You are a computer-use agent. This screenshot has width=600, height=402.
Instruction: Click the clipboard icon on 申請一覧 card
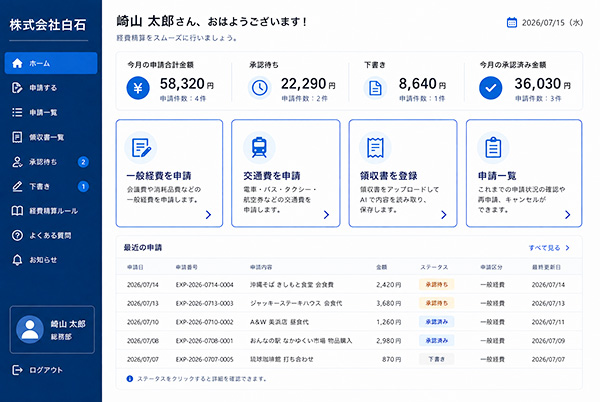click(x=493, y=148)
